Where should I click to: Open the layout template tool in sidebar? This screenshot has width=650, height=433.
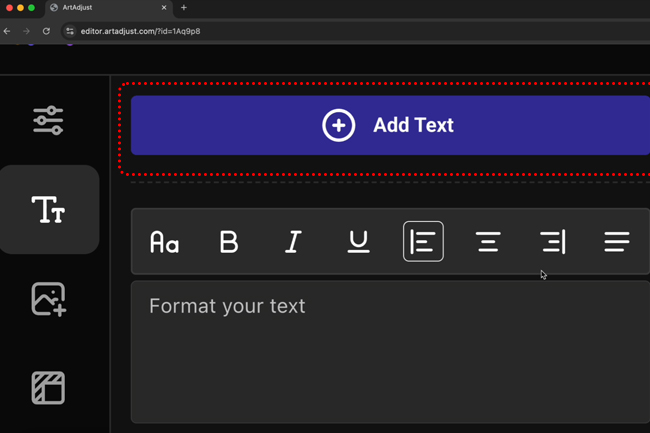[48, 388]
